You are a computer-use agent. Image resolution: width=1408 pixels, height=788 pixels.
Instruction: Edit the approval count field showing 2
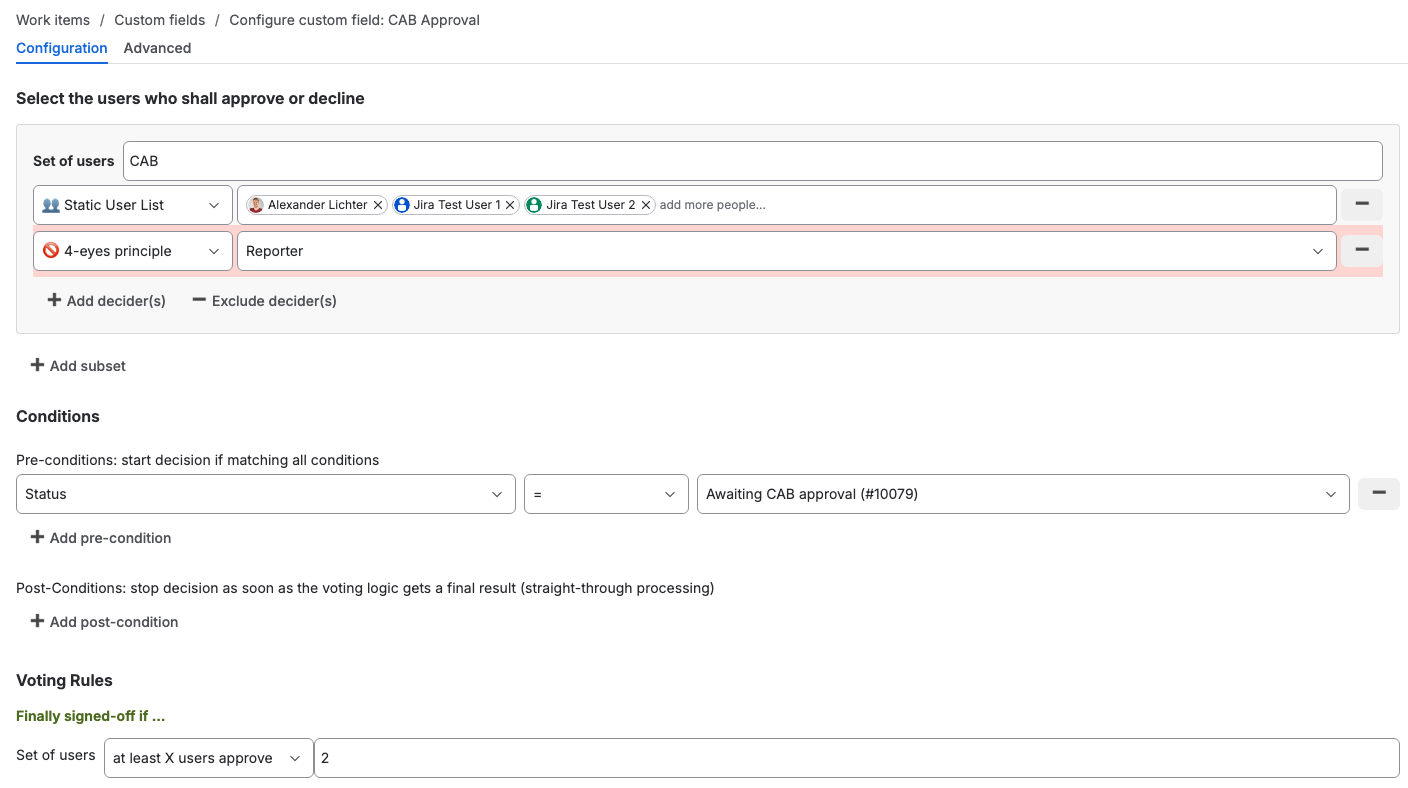click(x=857, y=758)
